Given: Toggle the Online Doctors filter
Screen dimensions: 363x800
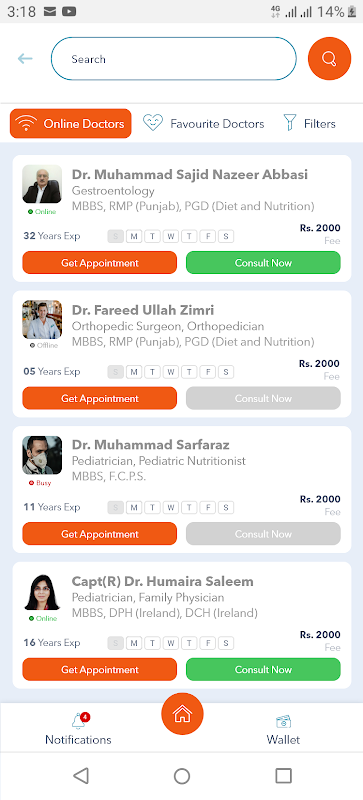Looking at the screenshot, I should (x=70, y=123).
